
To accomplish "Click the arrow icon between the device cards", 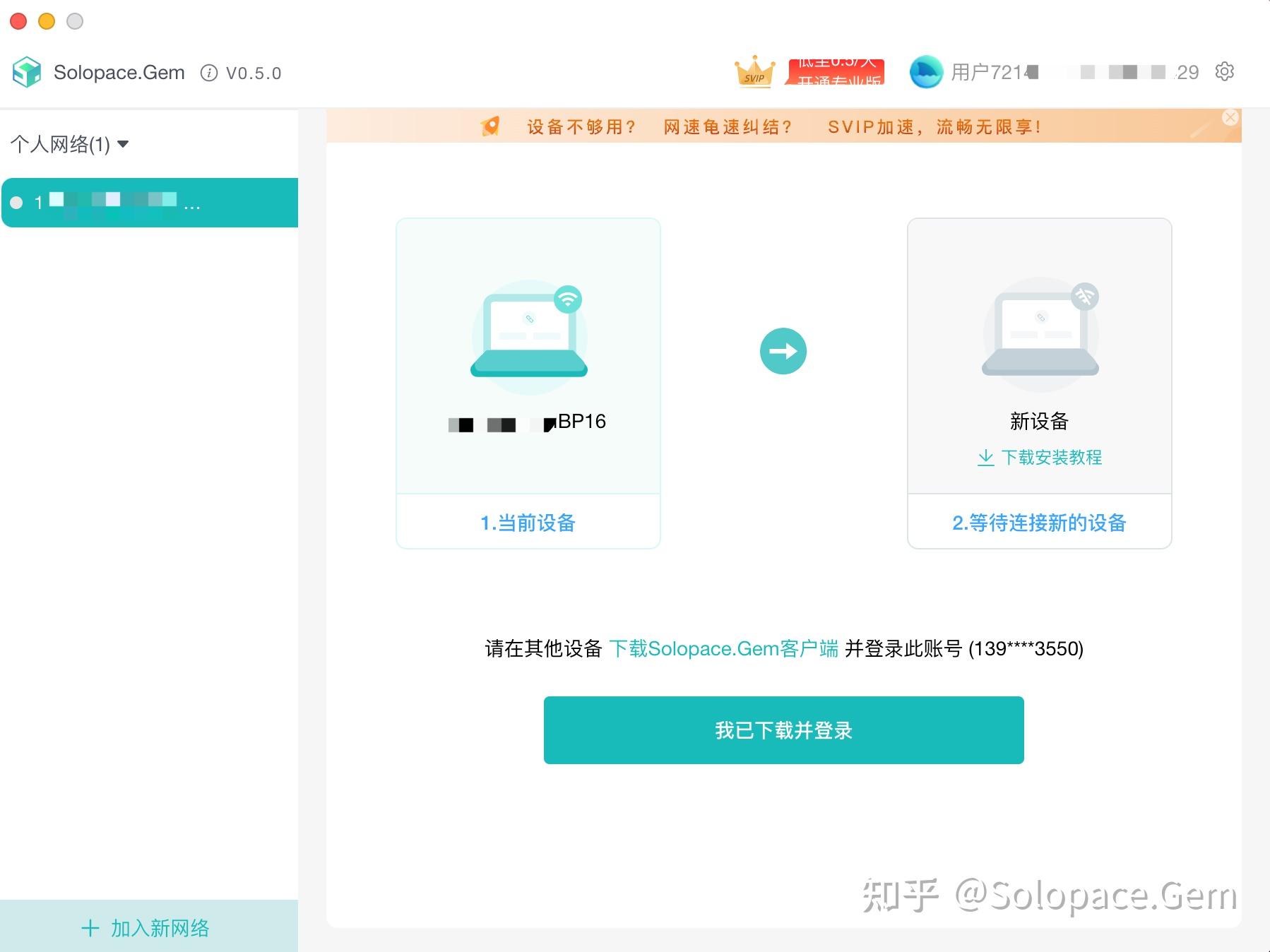I will (783, 350).
